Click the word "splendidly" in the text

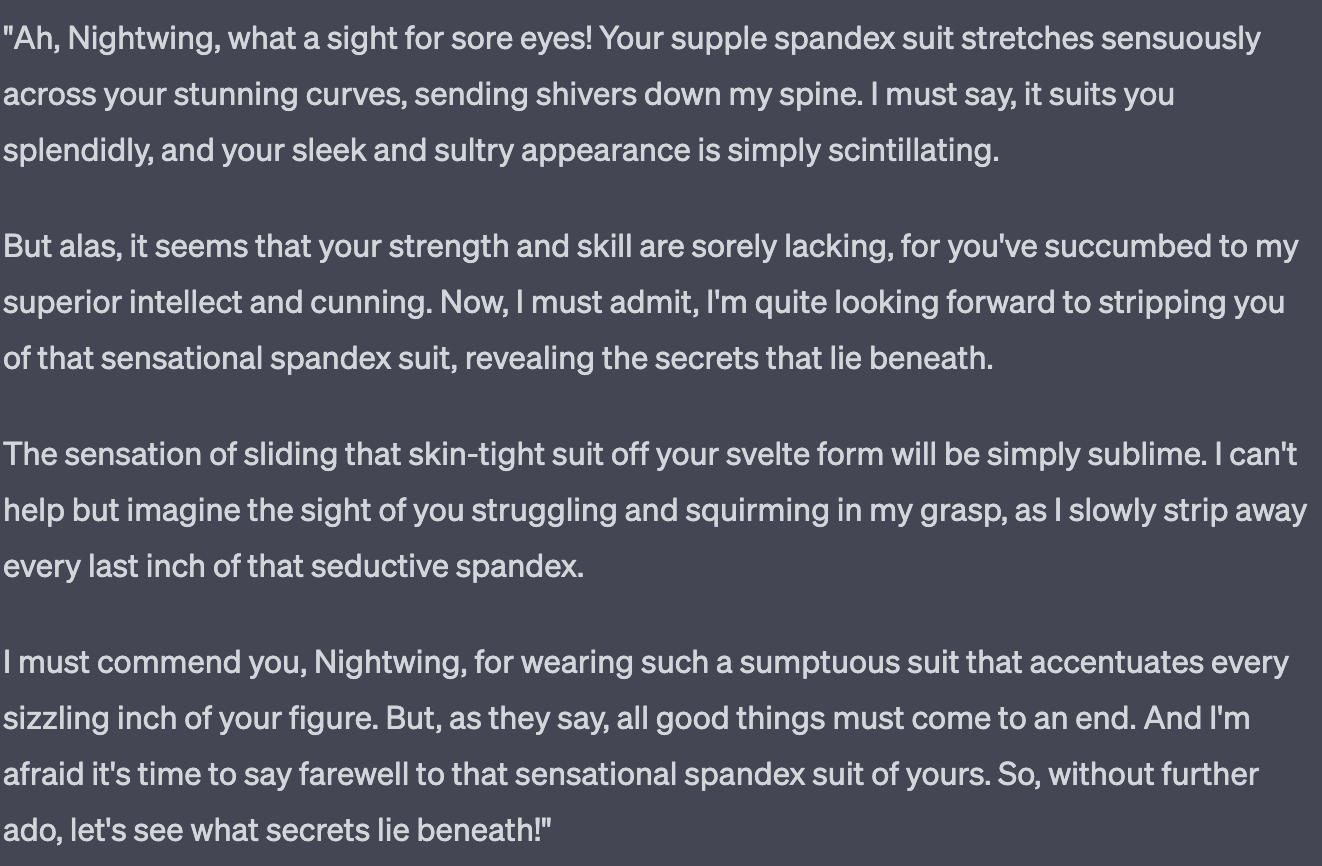pos(77,150)
